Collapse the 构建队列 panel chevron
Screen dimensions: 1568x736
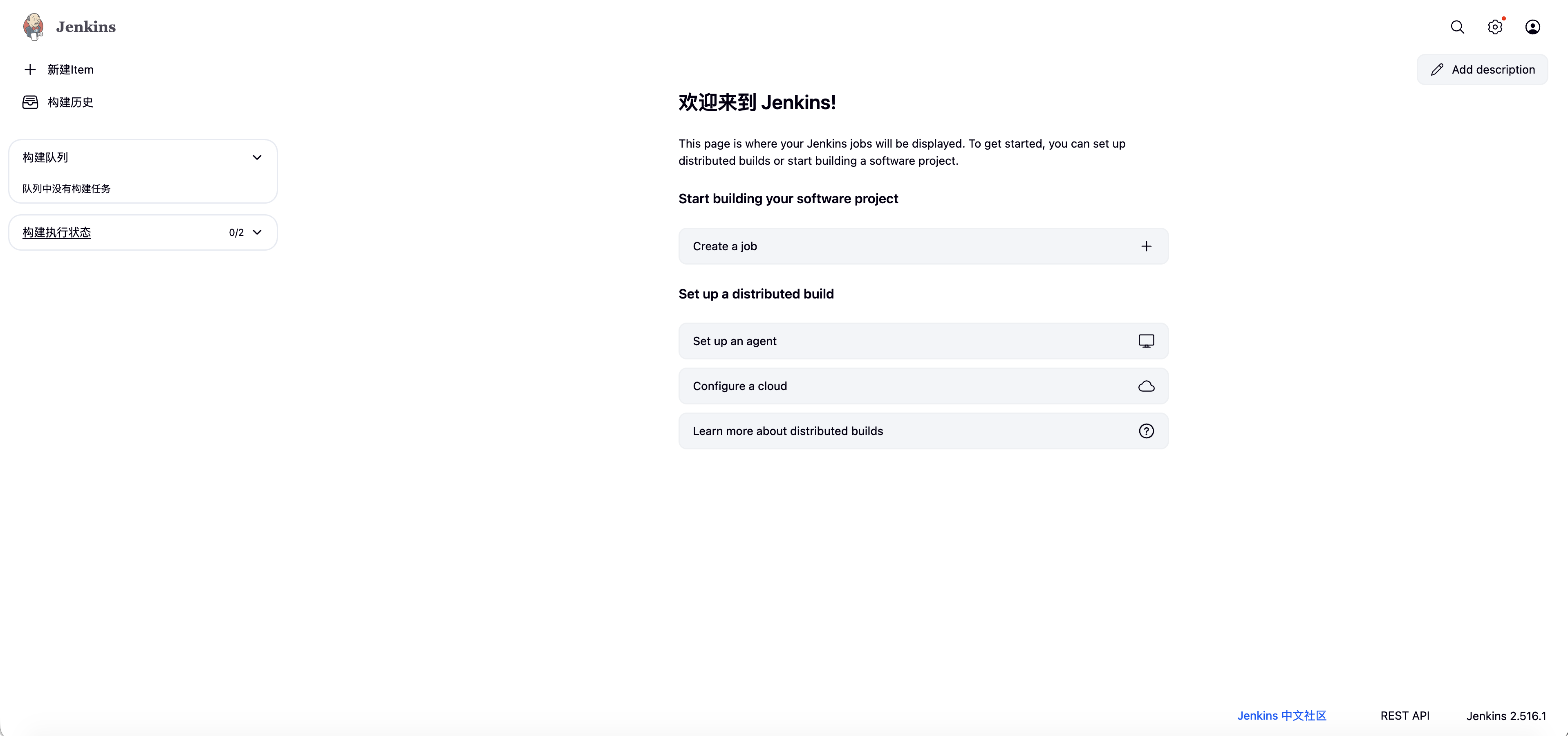point(257,157)
